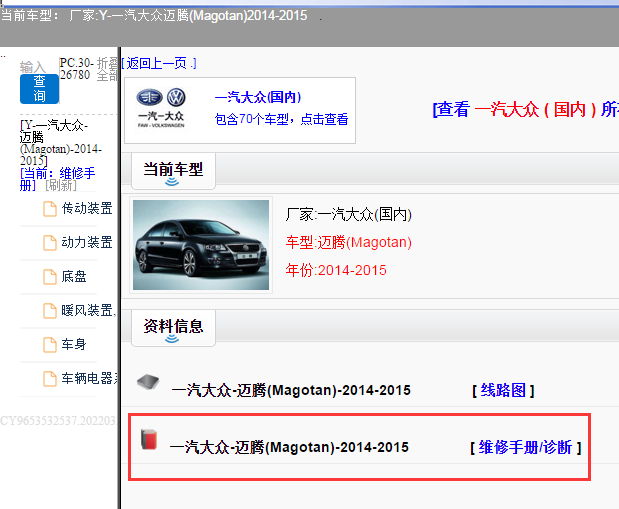Click 底盘 document icon in sidebar
619x509 pixels.
(50, 276)
